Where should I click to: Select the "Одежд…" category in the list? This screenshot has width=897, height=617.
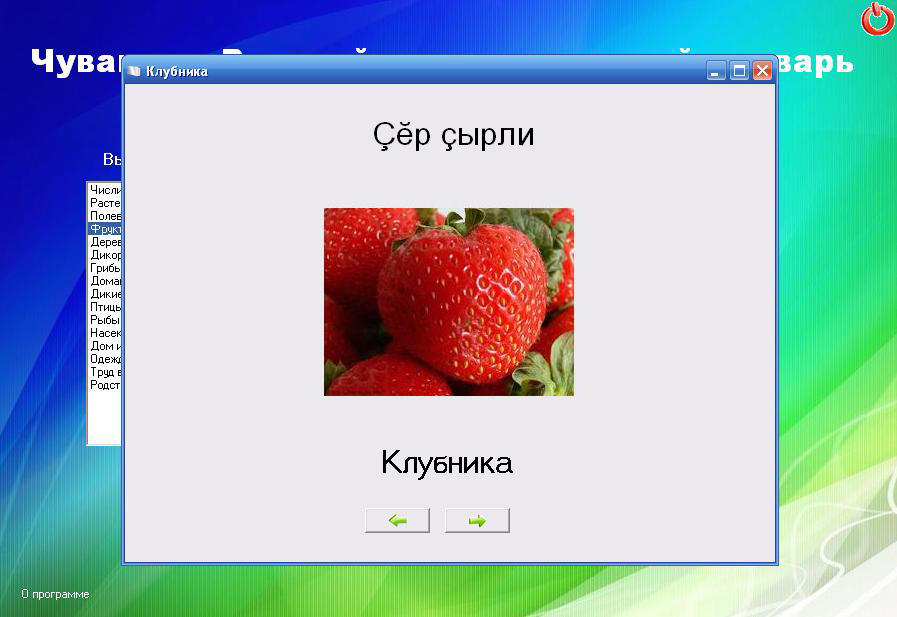[105, 359]
